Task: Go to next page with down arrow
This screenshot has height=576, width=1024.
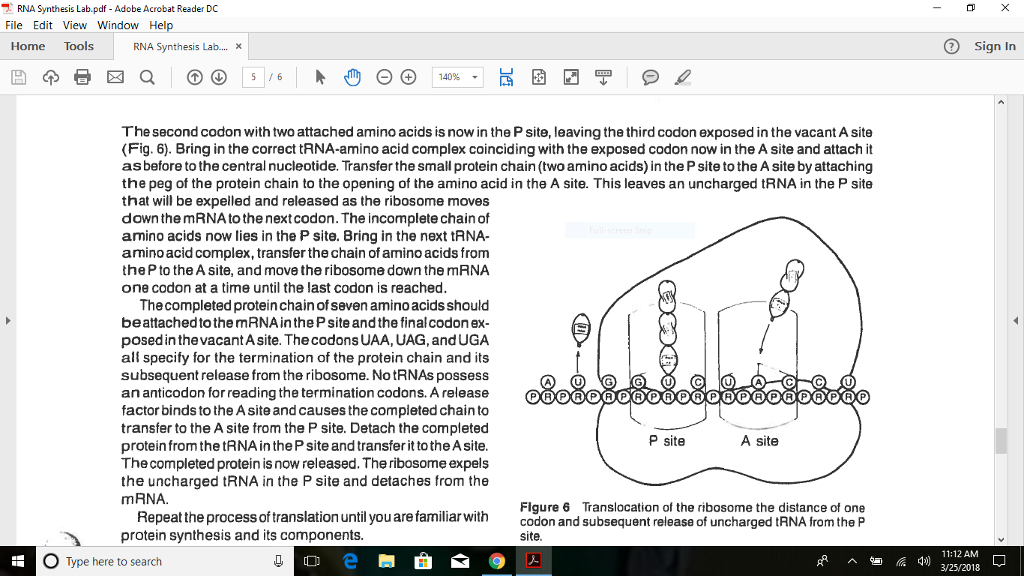Action: (x=217, y=77)
